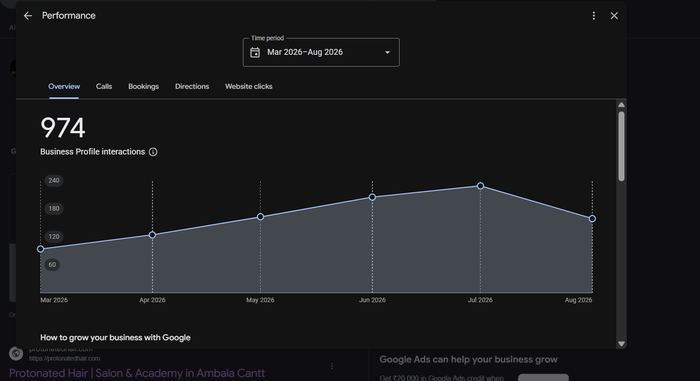Show info about Business Profile interactions
The image size is (700, 381).
pyautogui.click(x=153, y=152)
